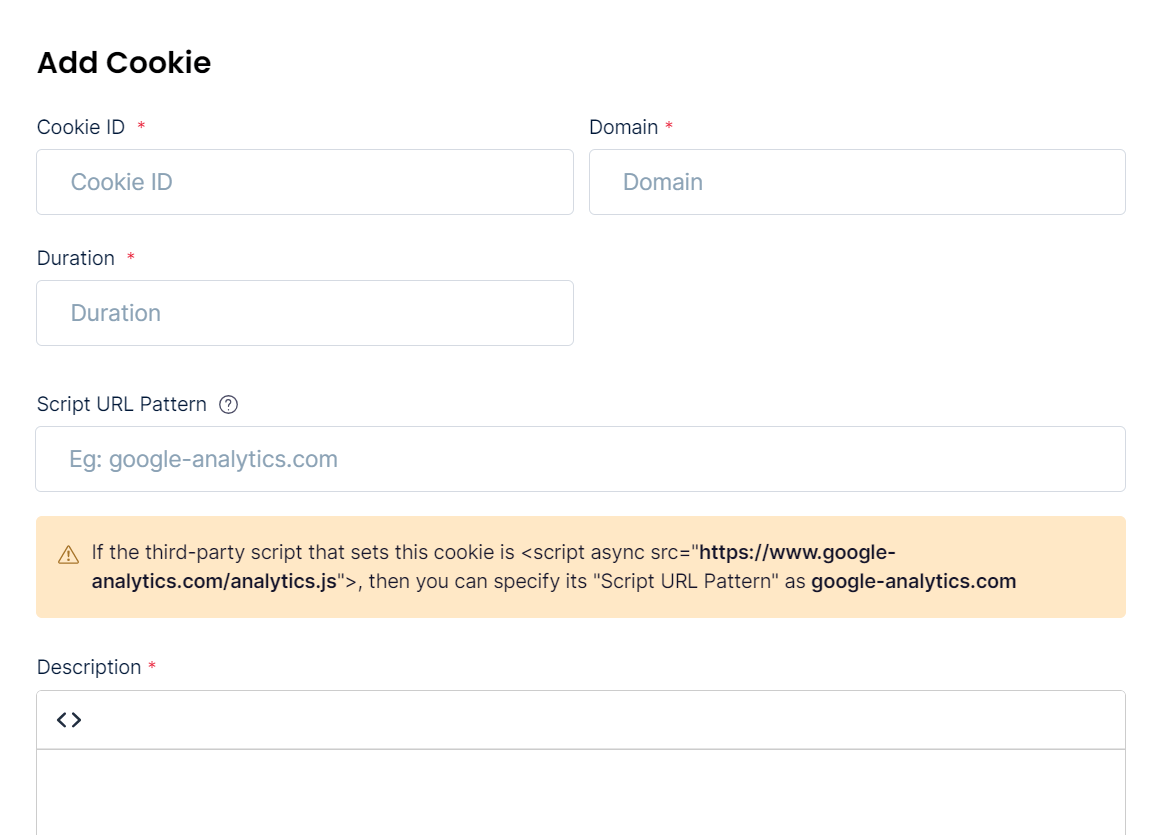Select the Duration input field
The height and width of the screenshot is (835, 1163).
tap(305, 313)
